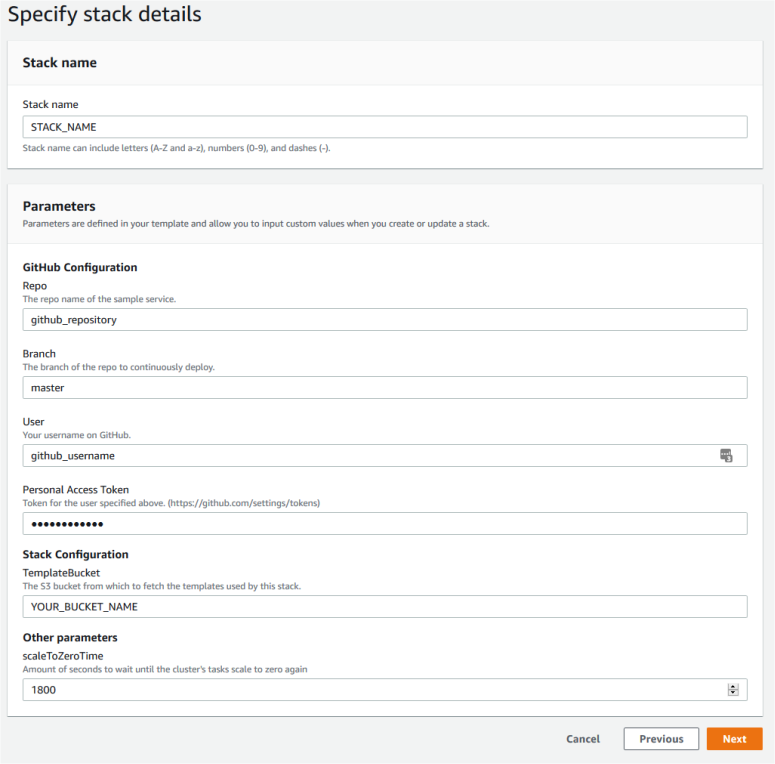Focus the Personal Access Token password field
The image size is (775, 764).
point(384,523)
